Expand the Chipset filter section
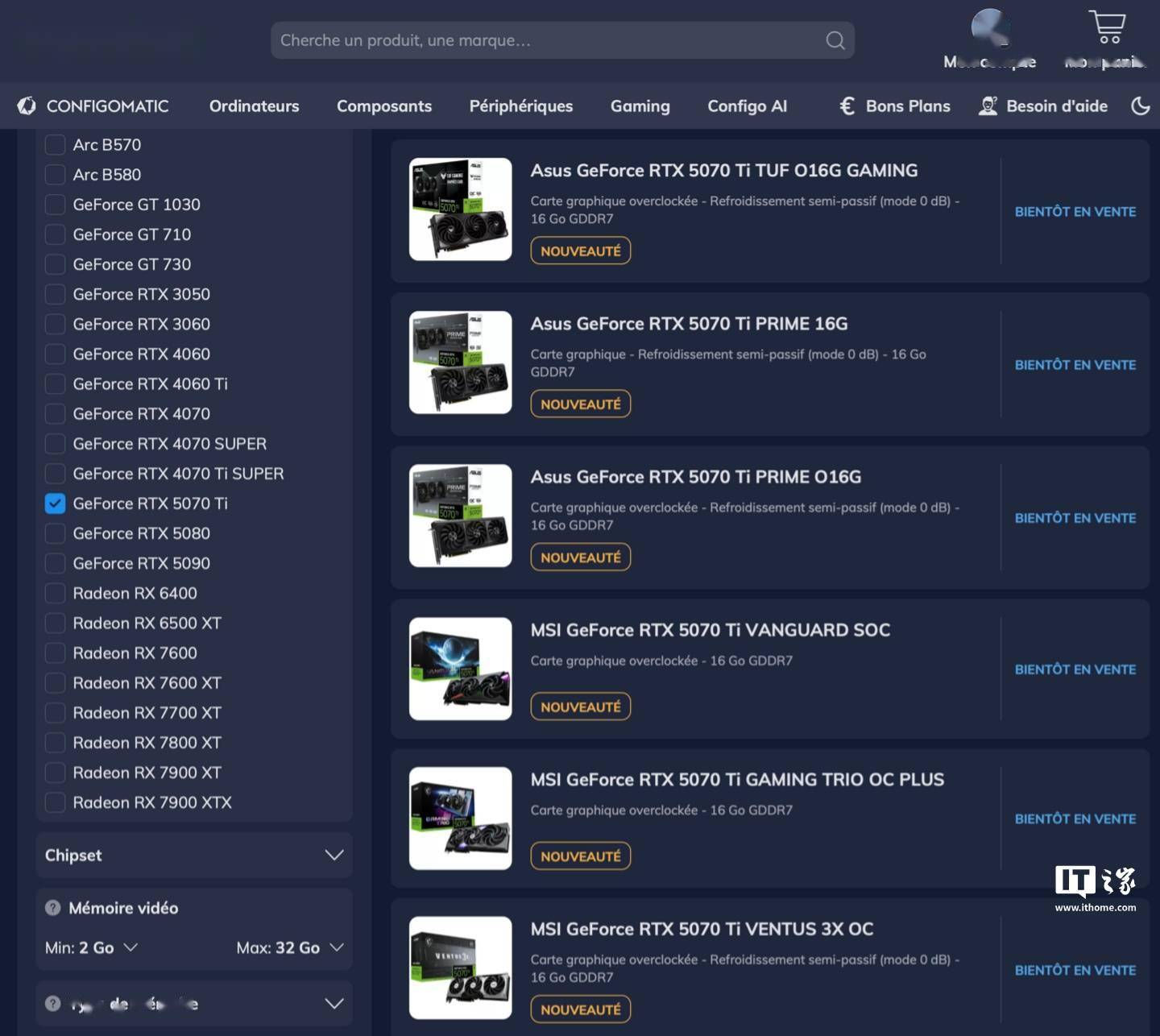The image size is (1160, 1036). [x=194, y=855]
